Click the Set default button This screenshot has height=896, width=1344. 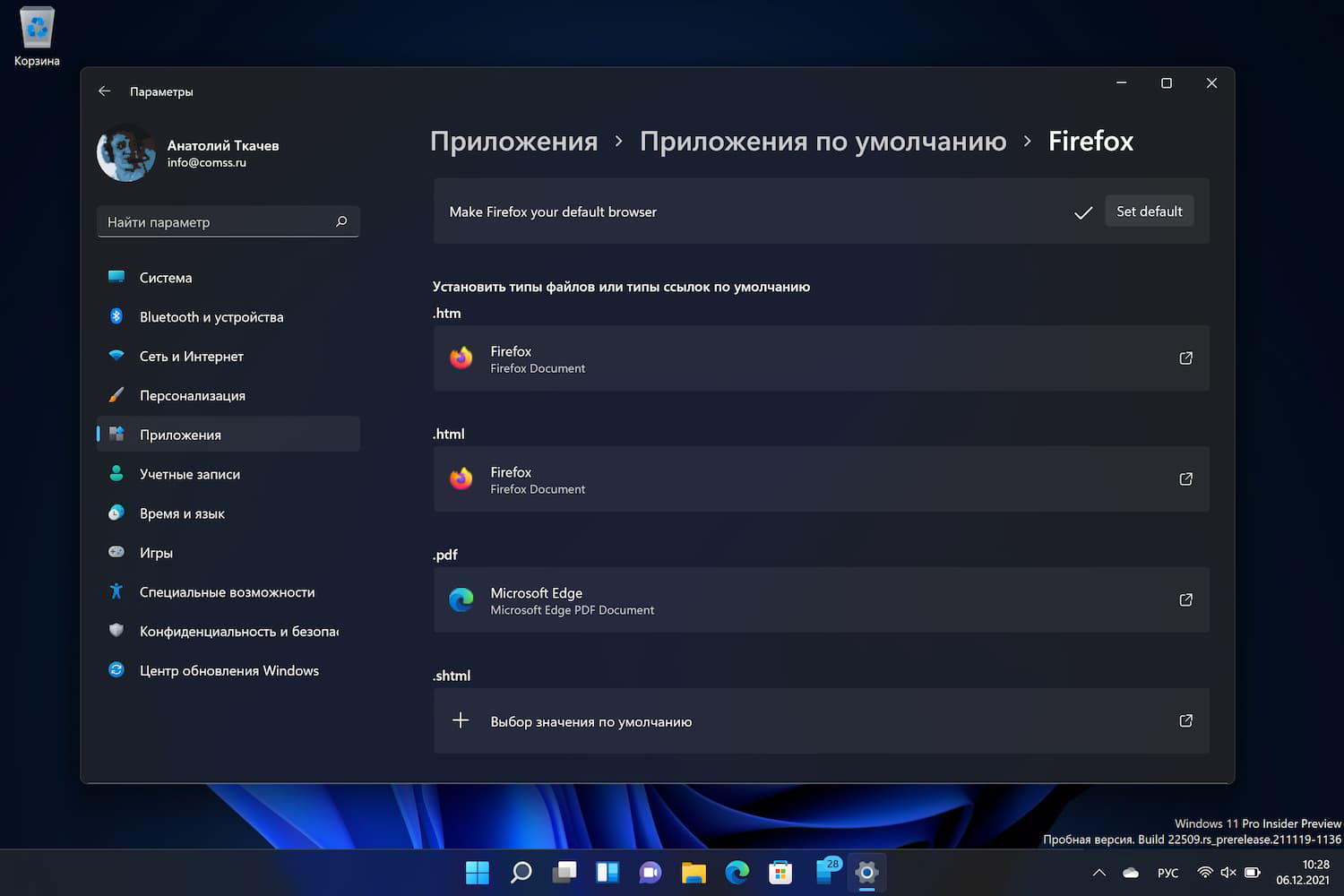(x=1149, y=211)
